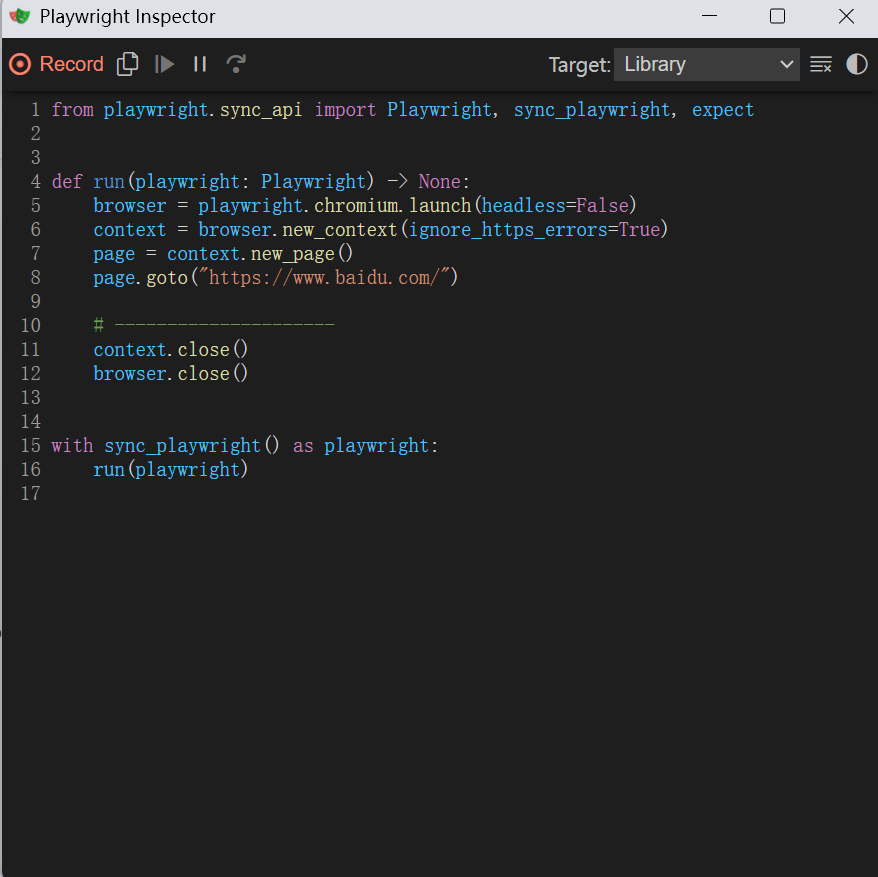Viewport: 878px width, 877px height.
Task: Maximize the Playwright Inspector window
Action: pos(777,16)
